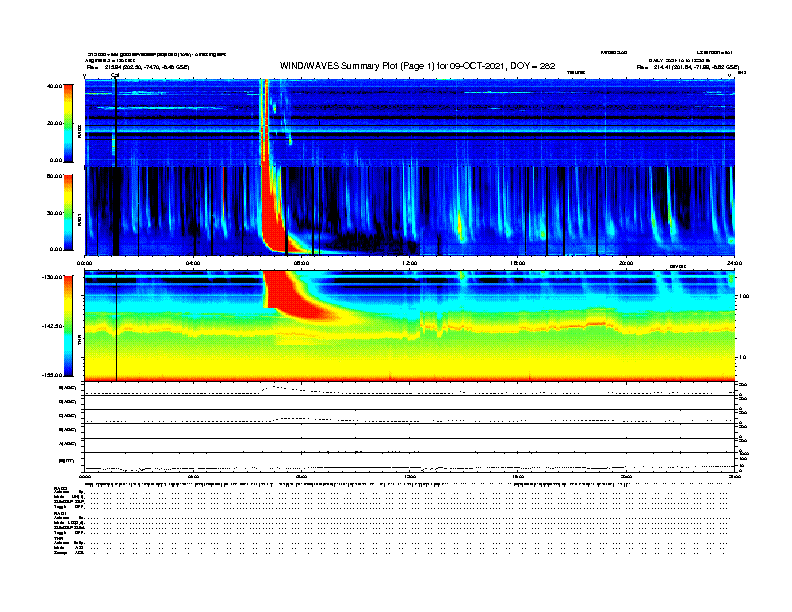This screenshot has height=612, width=792.
Task: Click the -142.50 value on TNR scale
Action: click(53, 326)
